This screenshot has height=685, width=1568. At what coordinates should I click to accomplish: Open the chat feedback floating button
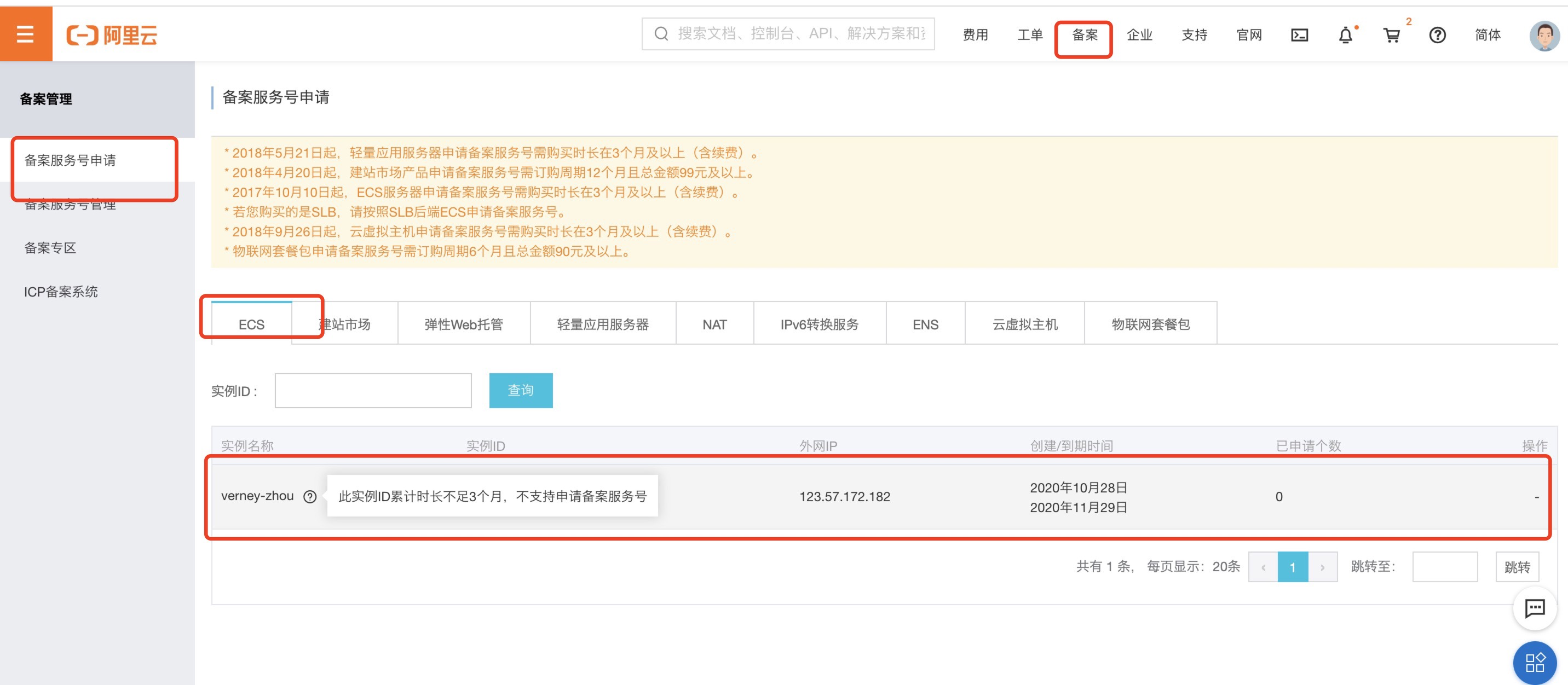click(1535, 607)
